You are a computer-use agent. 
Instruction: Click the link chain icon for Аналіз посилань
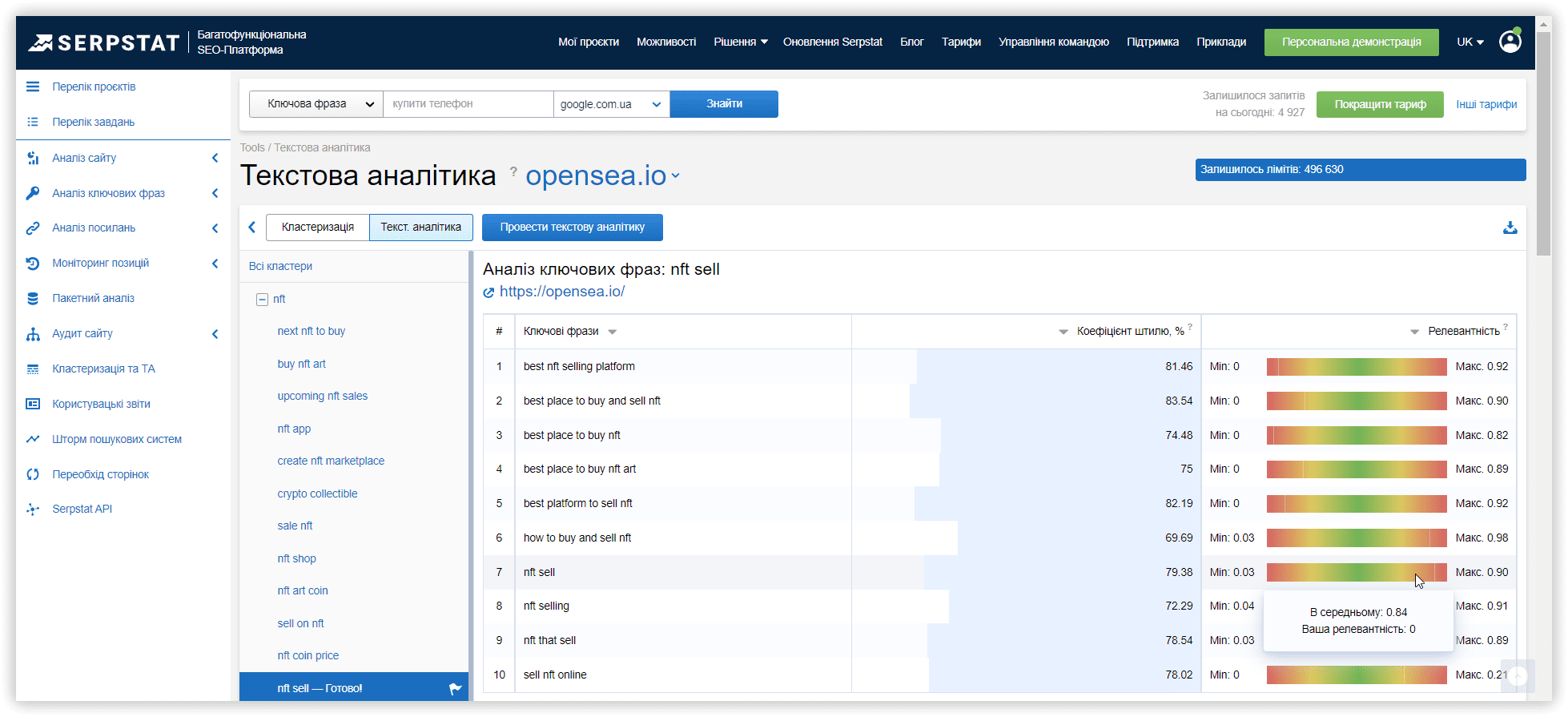(33, 228)
